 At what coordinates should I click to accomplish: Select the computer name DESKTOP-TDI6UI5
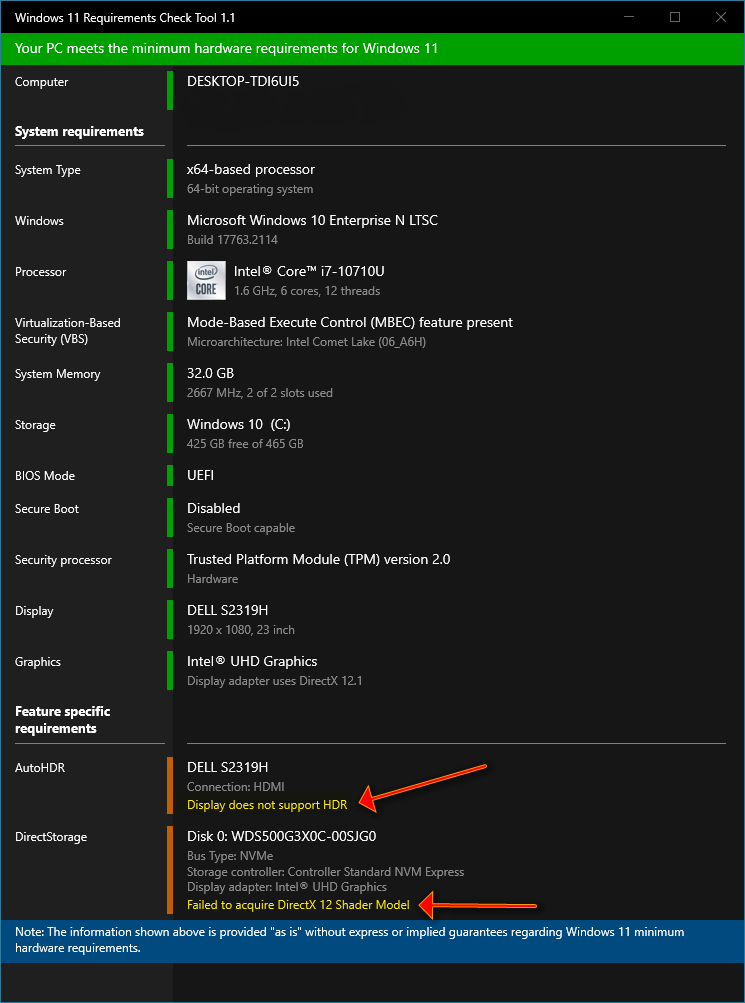tap(243, 81)
